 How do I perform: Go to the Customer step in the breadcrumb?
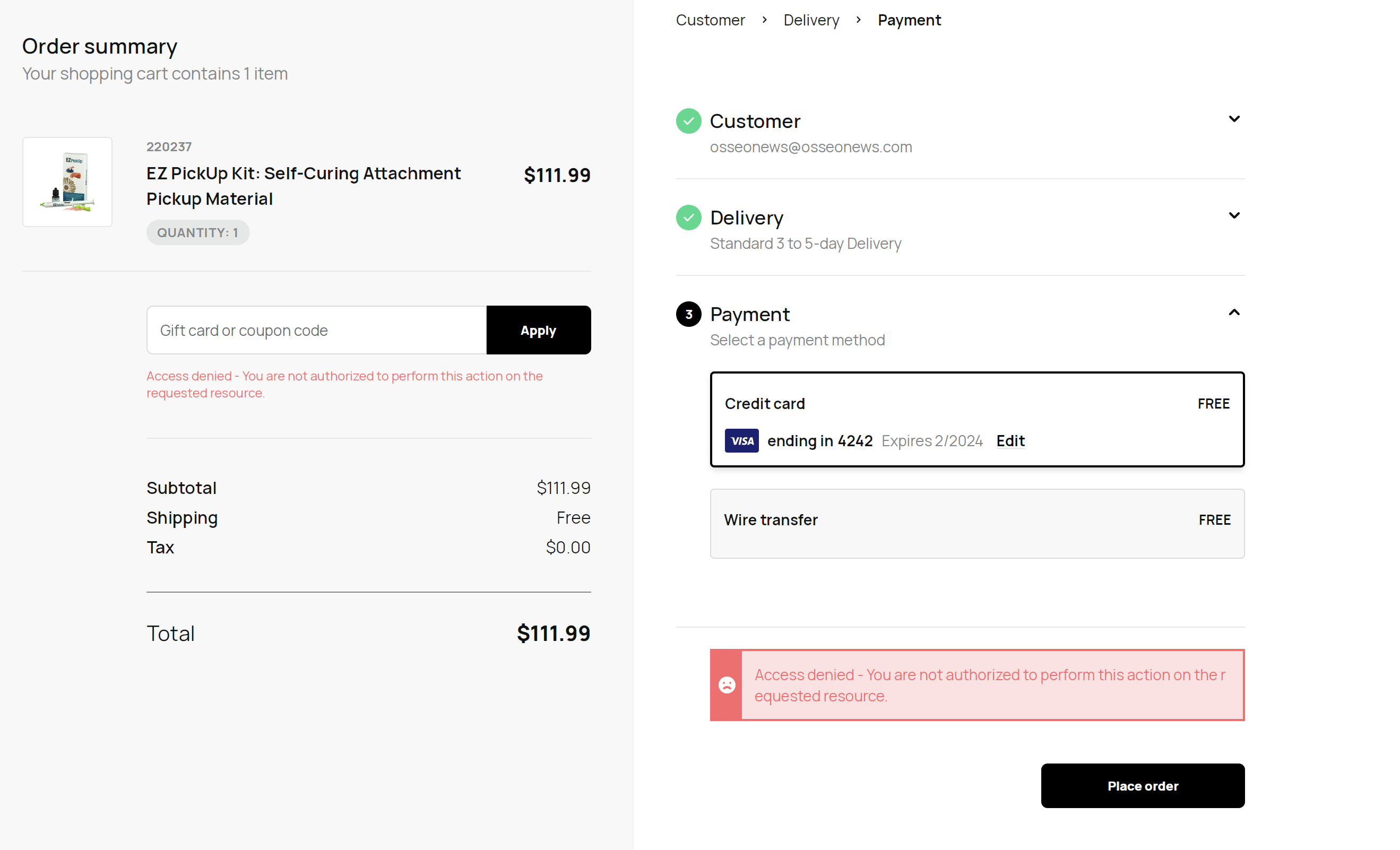point(710,19)
